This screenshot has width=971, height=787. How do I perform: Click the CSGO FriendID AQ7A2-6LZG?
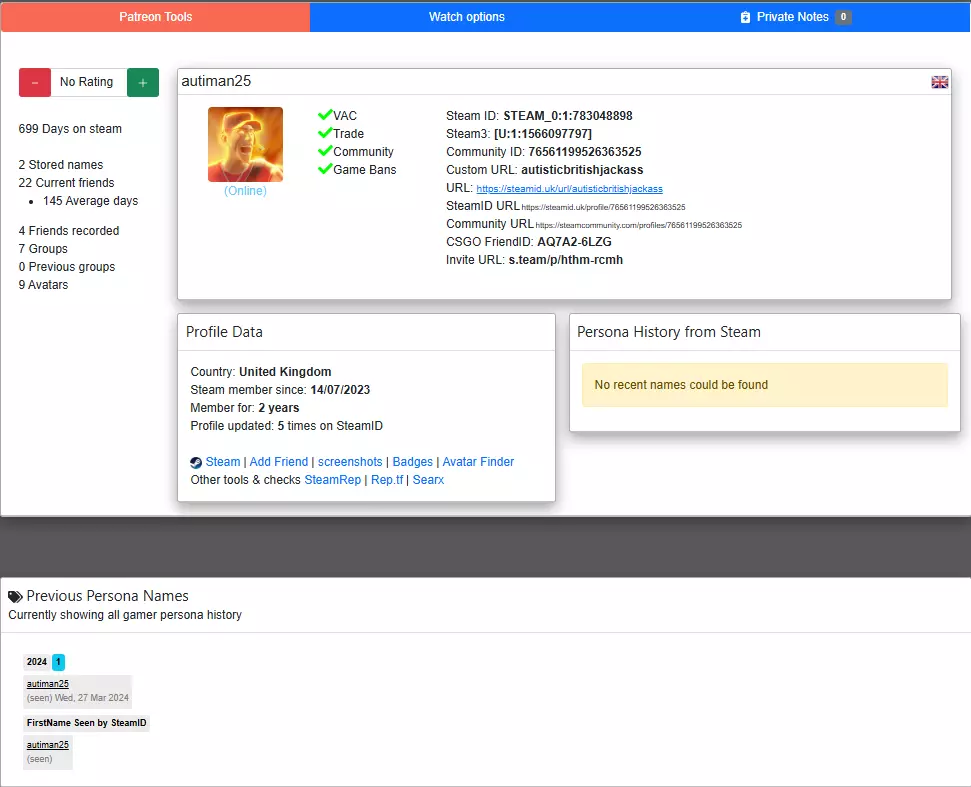[574, 242]
